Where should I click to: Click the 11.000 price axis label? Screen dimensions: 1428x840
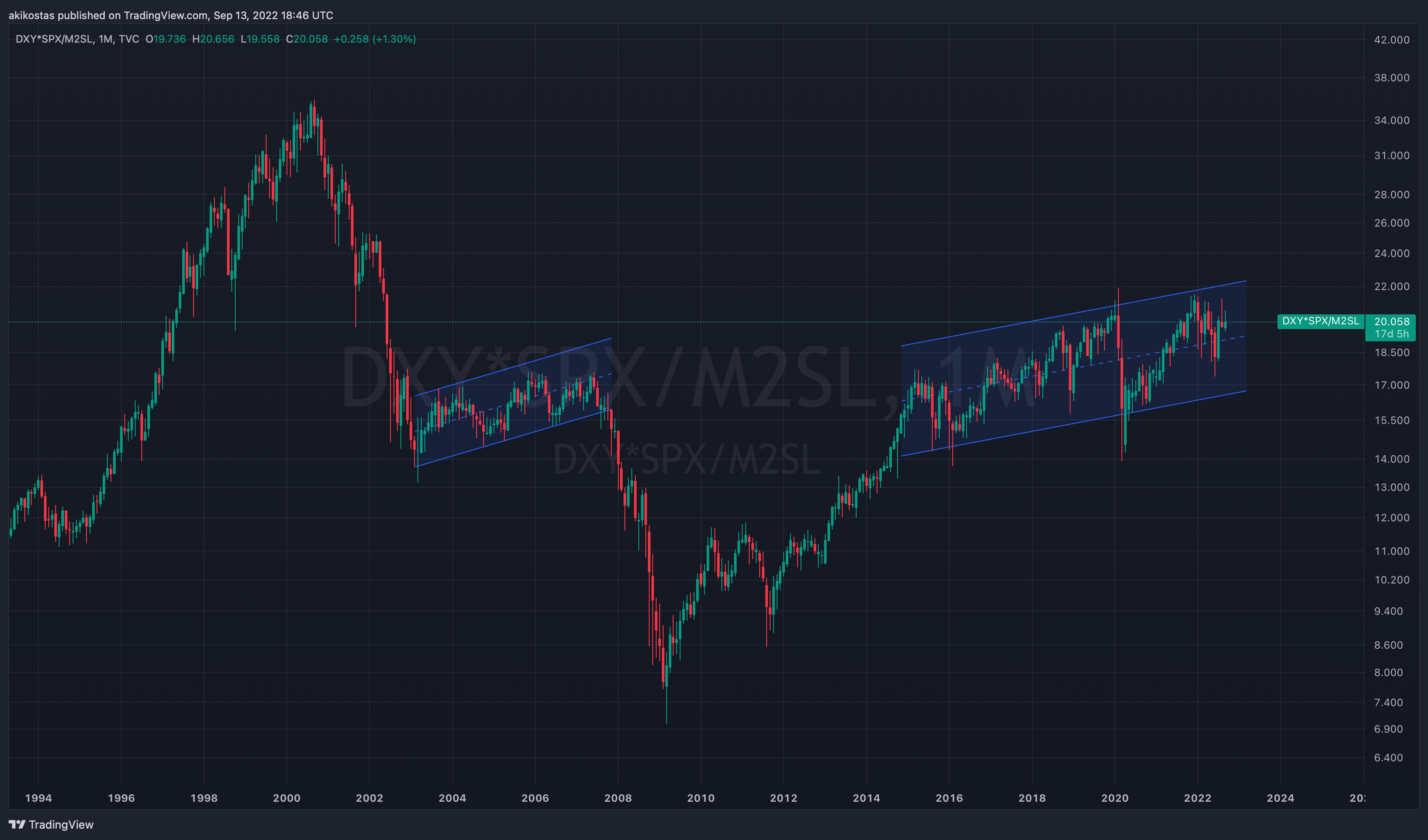1392,551
